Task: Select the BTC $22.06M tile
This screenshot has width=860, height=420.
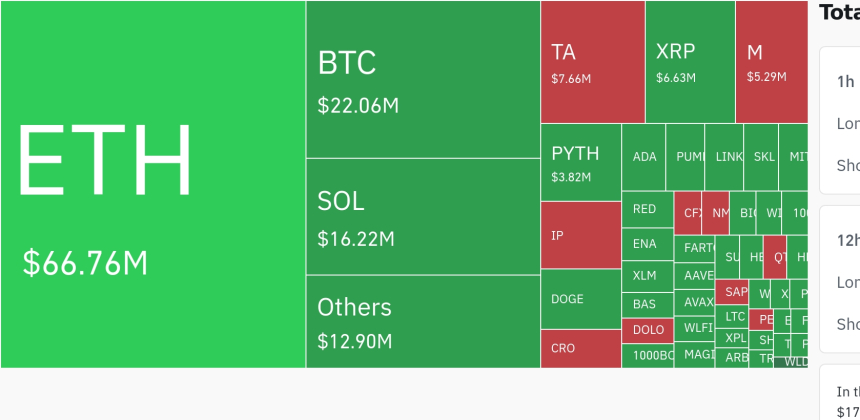Action: [x=423, y=80]
